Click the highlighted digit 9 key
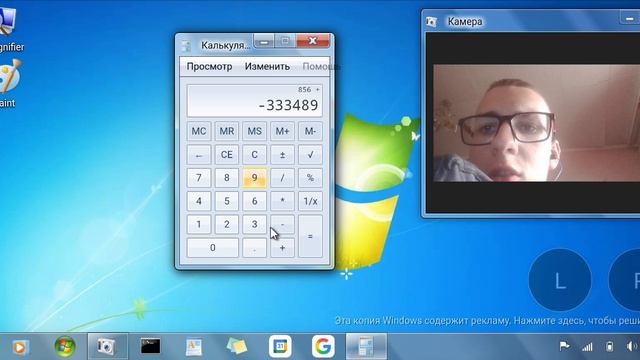Viewport: 640px width, 360px height. tap(254, 178)
